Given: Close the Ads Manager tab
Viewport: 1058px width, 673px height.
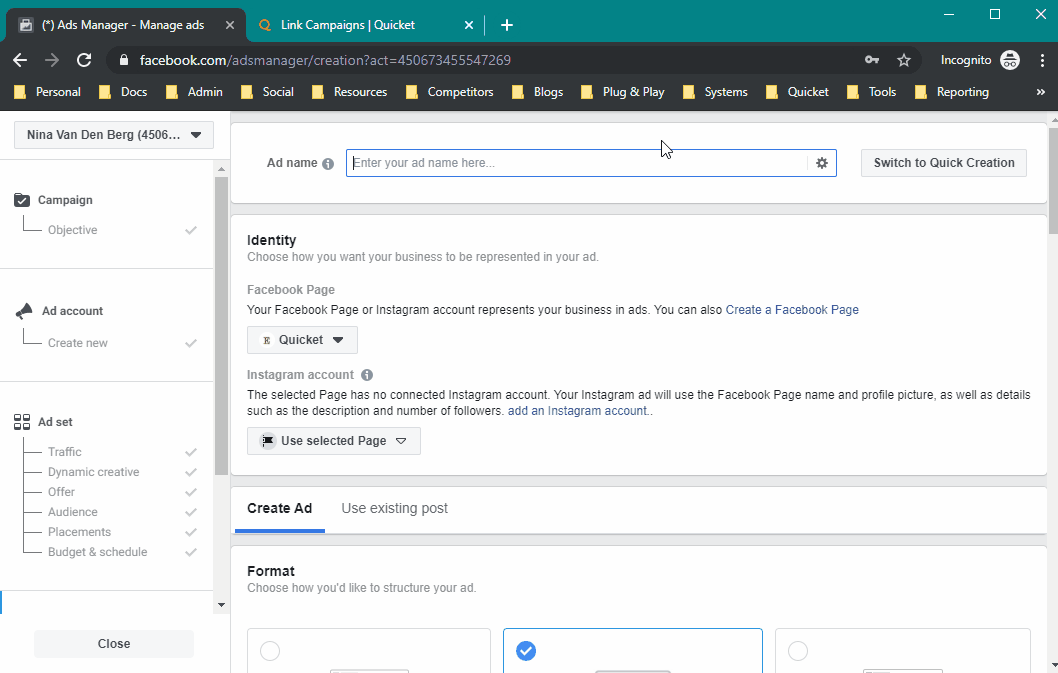Looking at the screenshot, I should (229, 25).
